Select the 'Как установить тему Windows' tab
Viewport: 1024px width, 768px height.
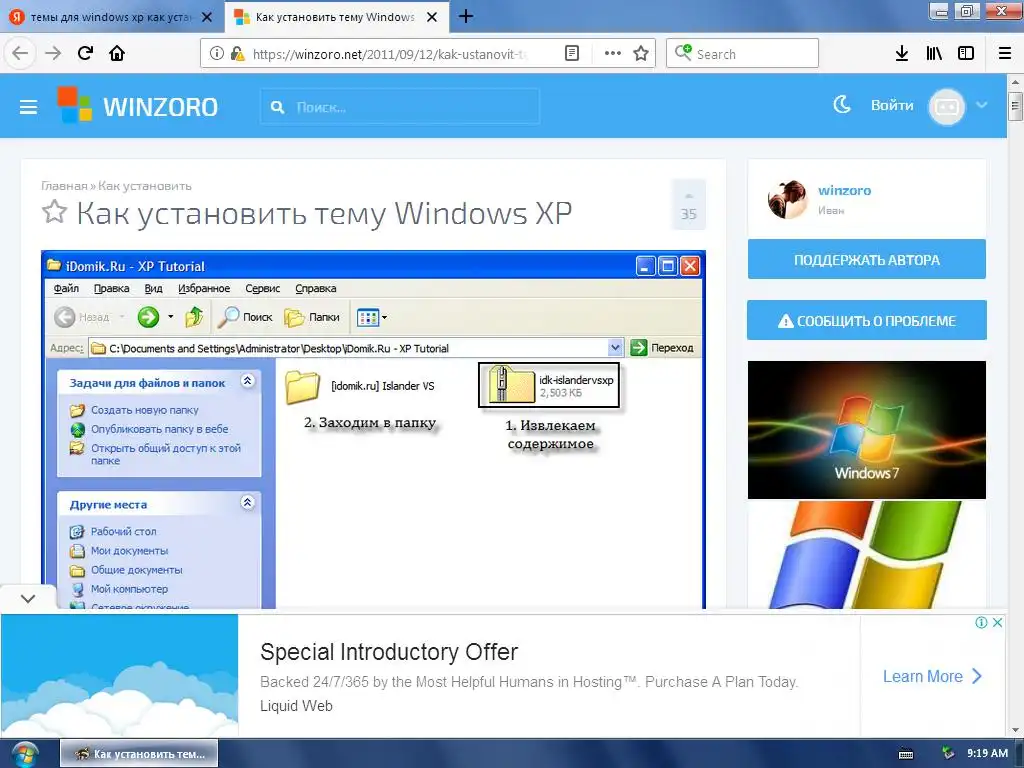[x=335, y=17]
